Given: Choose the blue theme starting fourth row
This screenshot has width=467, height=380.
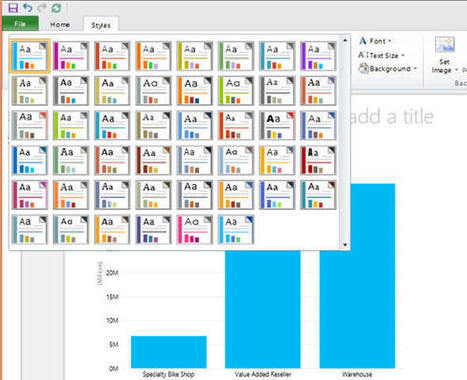Looking at the screenshot, I should [30, 160].
